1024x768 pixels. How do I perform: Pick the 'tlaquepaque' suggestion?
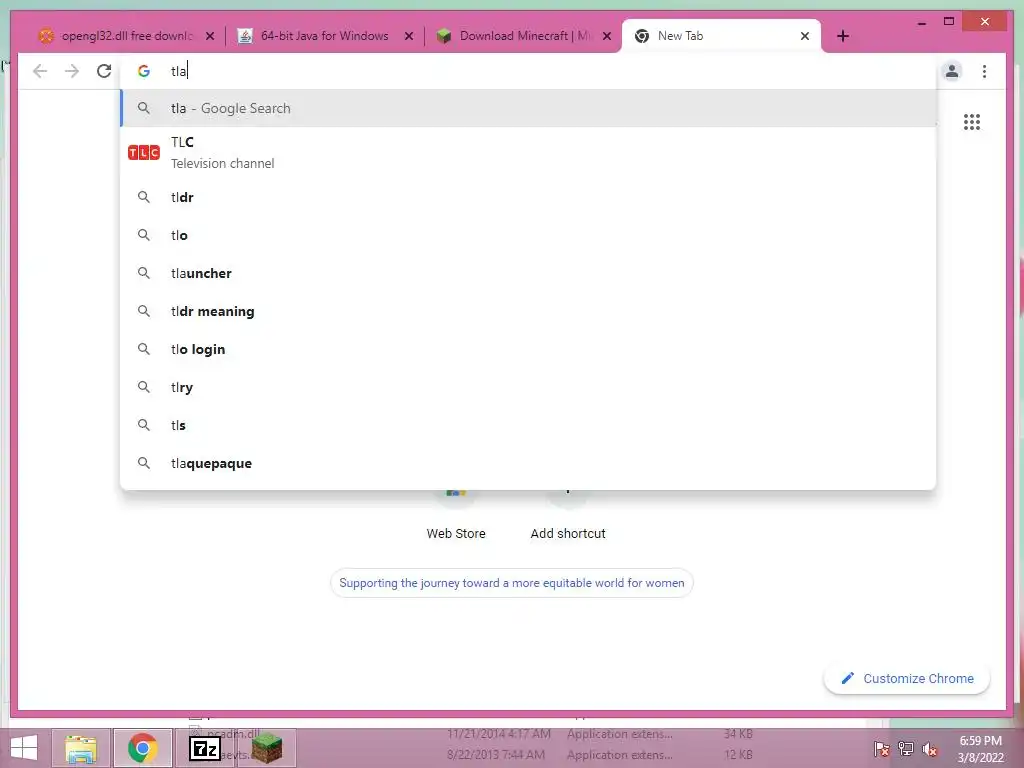coord(528,463)
